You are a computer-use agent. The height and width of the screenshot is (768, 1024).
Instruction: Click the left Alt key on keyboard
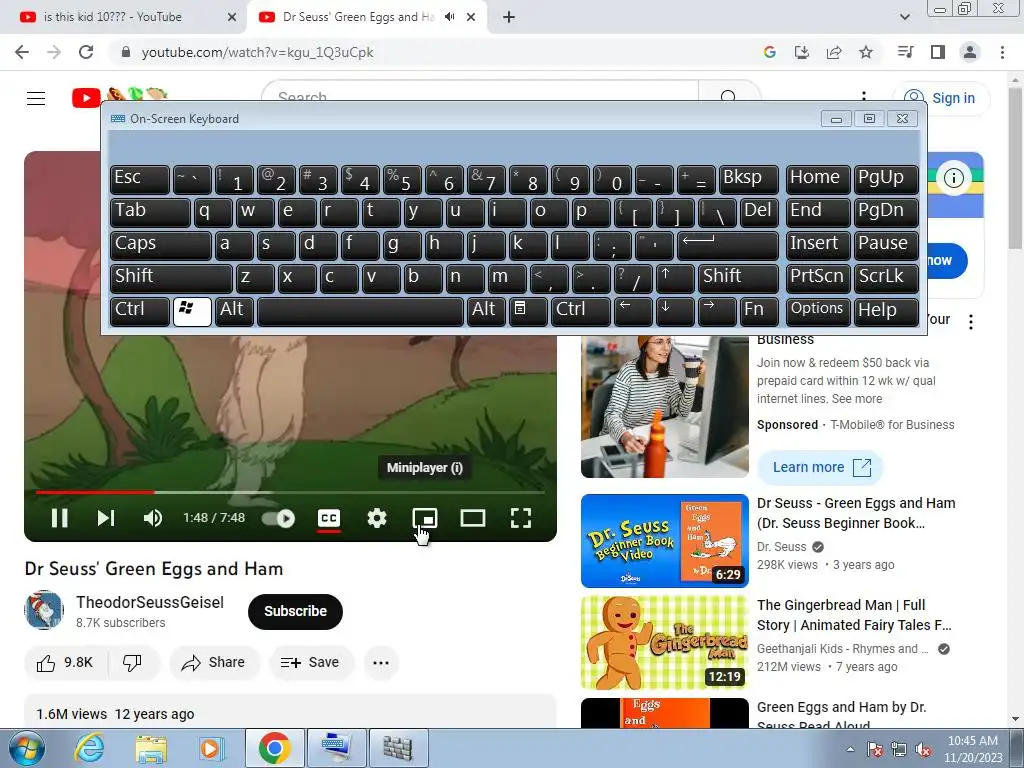click(x=234, y=311)
